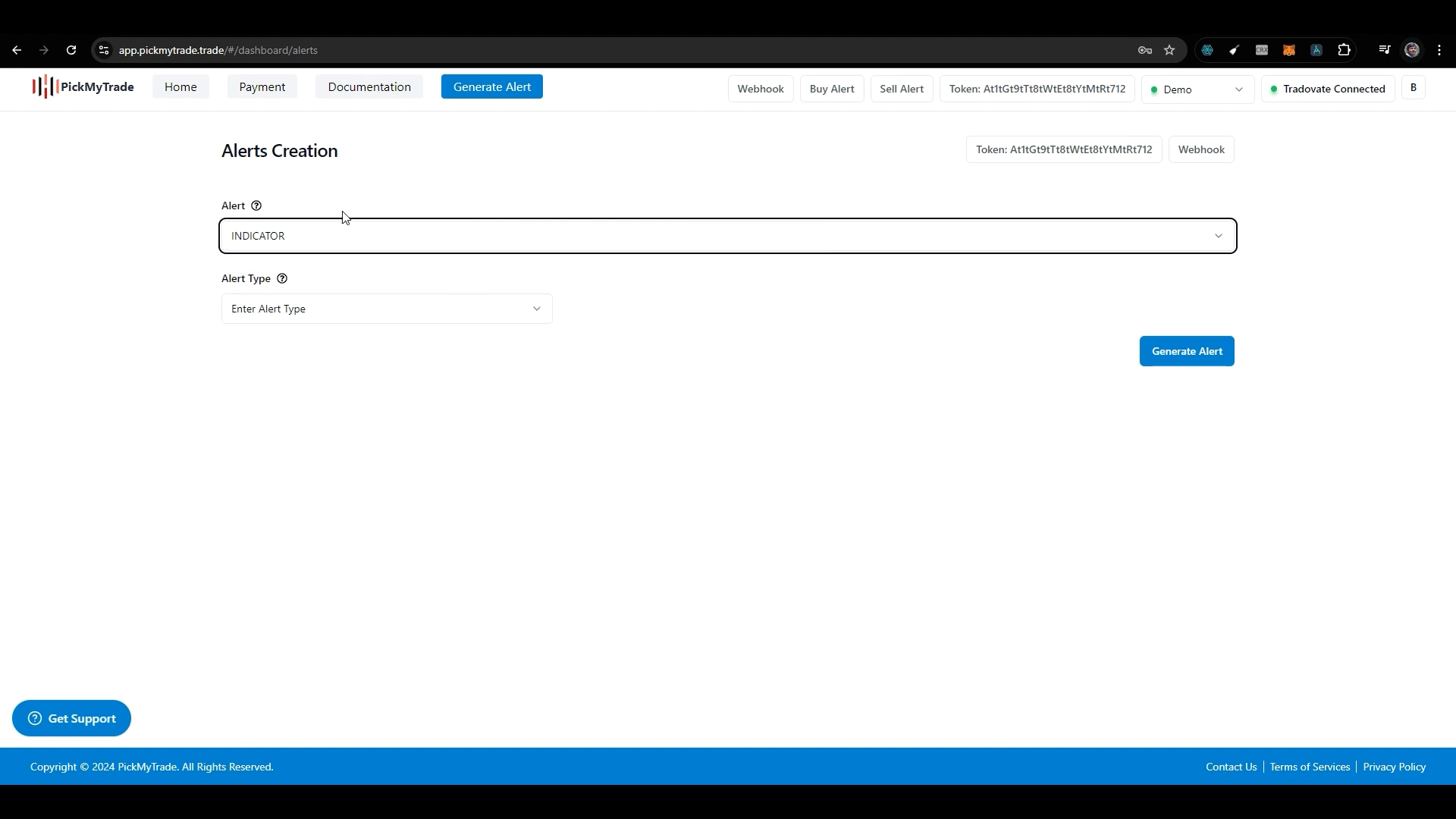
Task: Click the Generate Alert button
Action: pyautogui.click(x=1187, y=351)
